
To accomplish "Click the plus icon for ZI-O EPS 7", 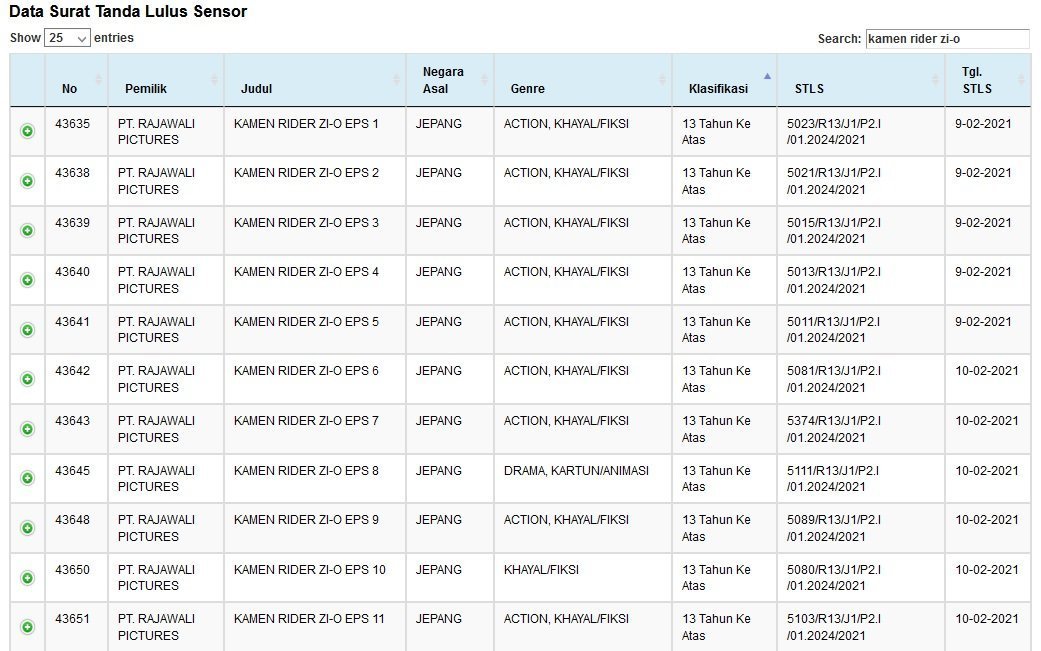I will [27, 429].
